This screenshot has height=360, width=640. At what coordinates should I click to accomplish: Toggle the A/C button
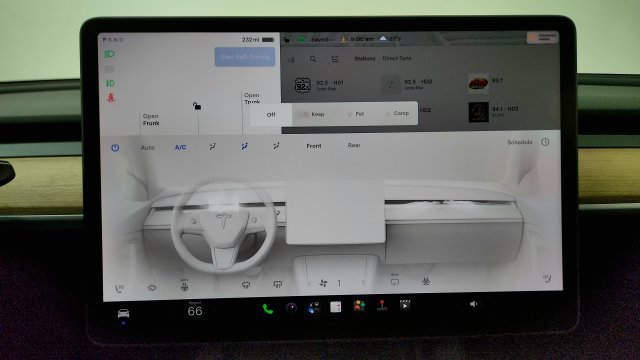180,147
